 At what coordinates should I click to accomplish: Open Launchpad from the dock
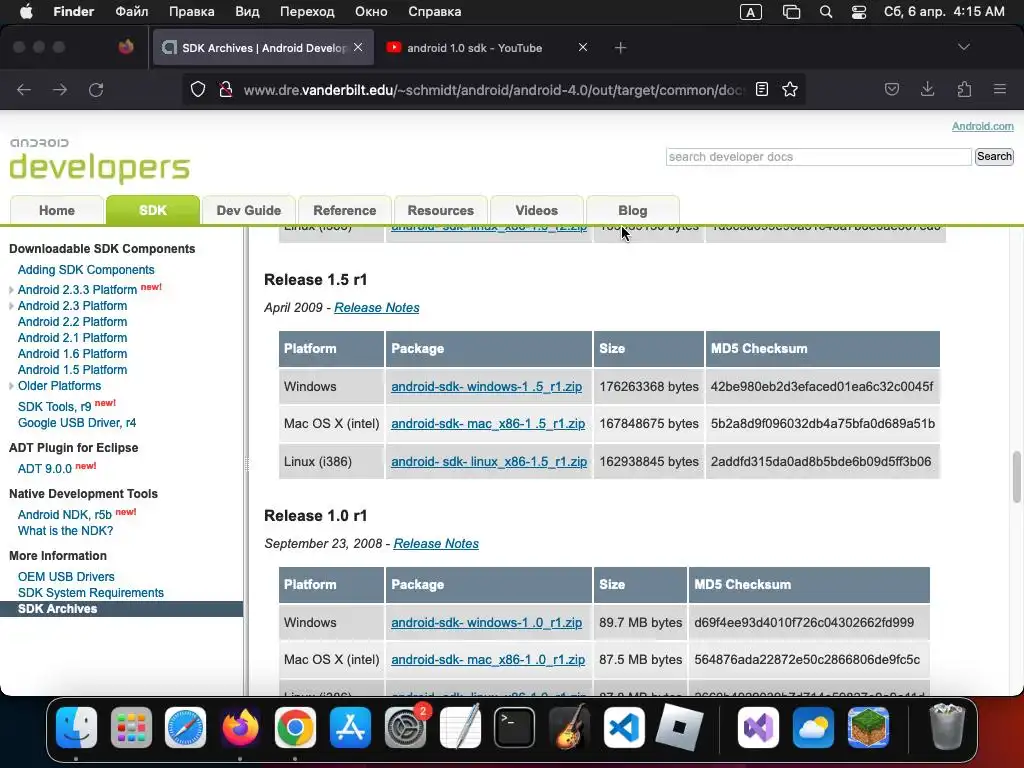131,728
